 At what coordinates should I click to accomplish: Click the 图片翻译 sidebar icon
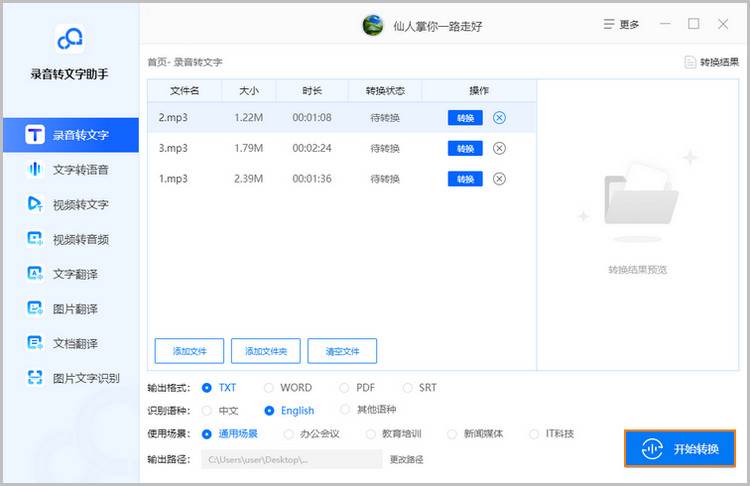[35, 309]
